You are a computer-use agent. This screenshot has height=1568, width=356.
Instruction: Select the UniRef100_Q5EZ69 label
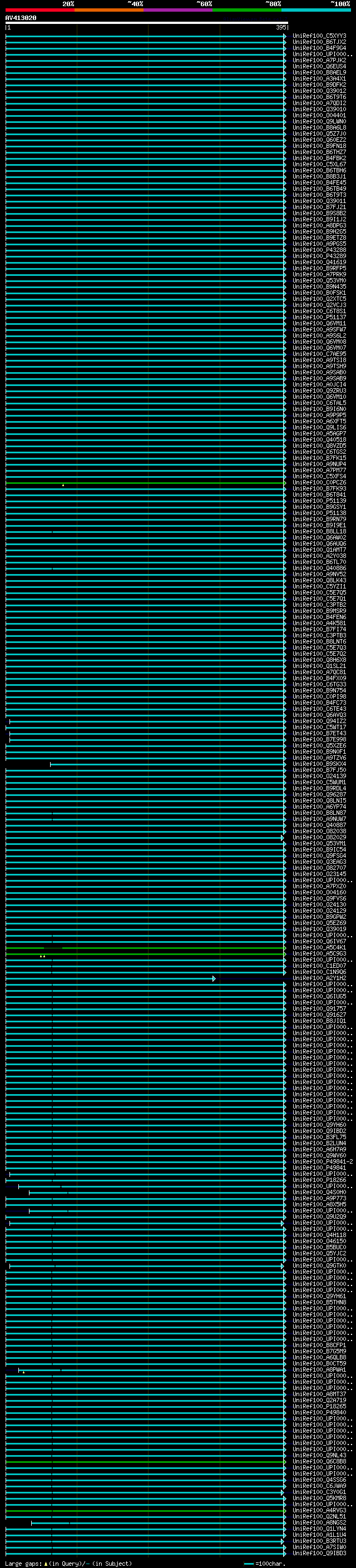319,923
